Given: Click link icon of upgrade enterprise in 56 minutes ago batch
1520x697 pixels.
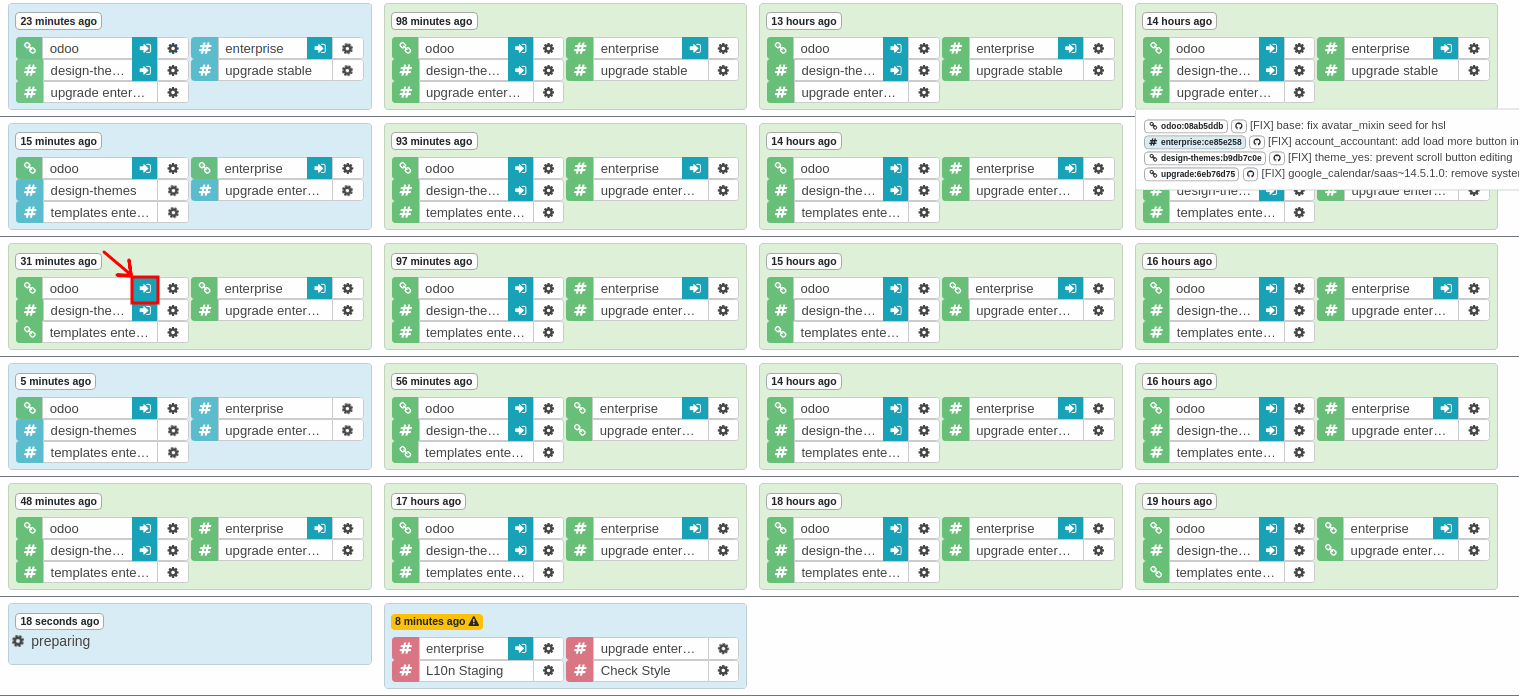Looking at the screenshot, I should click(x=579, y=431).
